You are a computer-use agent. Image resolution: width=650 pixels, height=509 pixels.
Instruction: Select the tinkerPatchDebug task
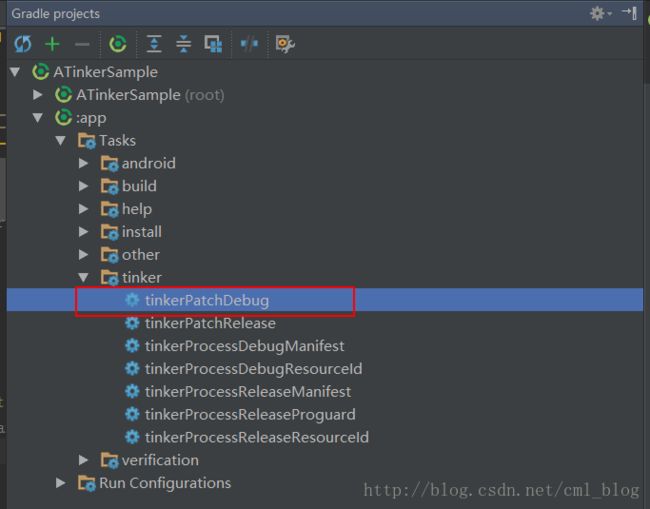[325, 300]
